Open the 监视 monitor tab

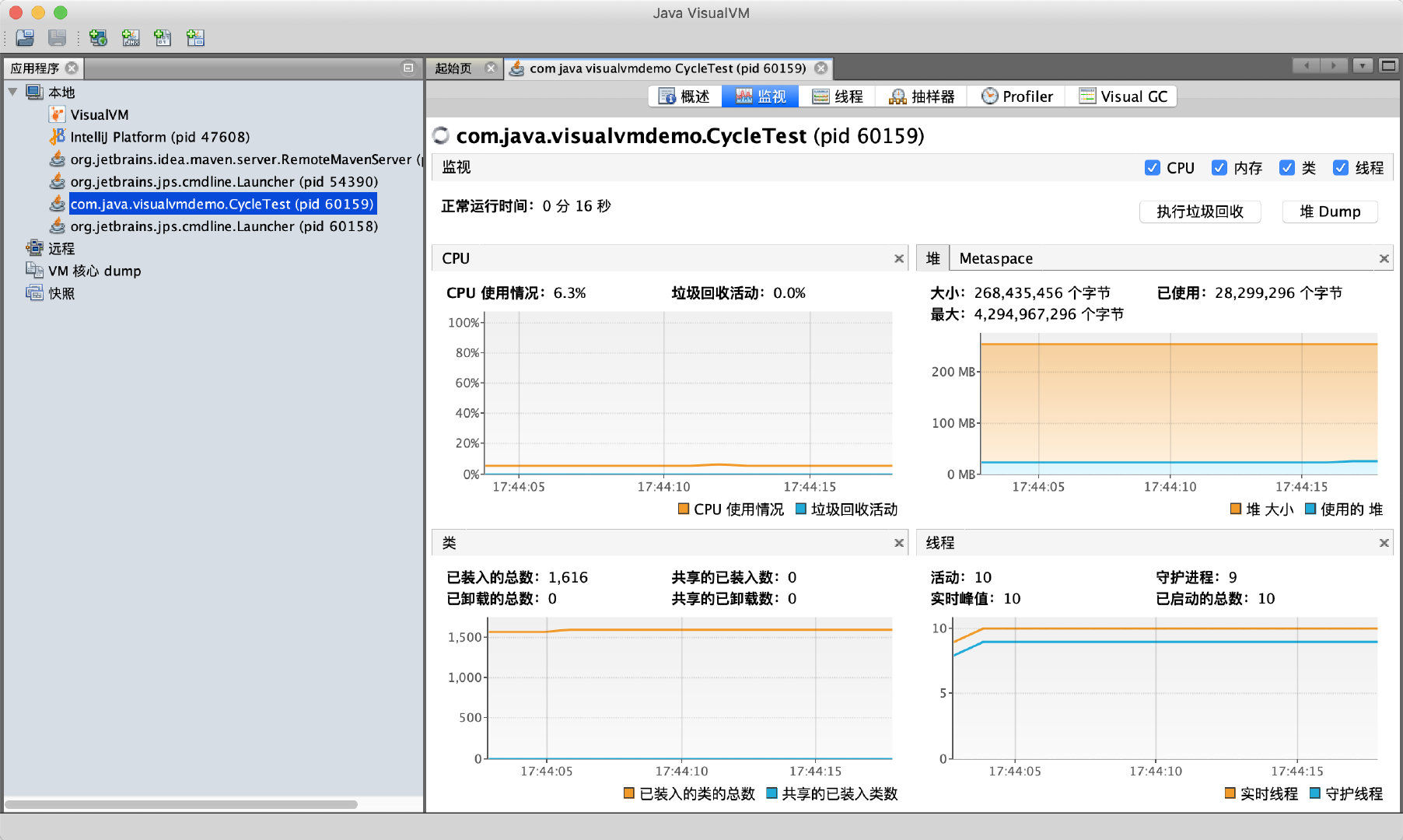[761, 96]
